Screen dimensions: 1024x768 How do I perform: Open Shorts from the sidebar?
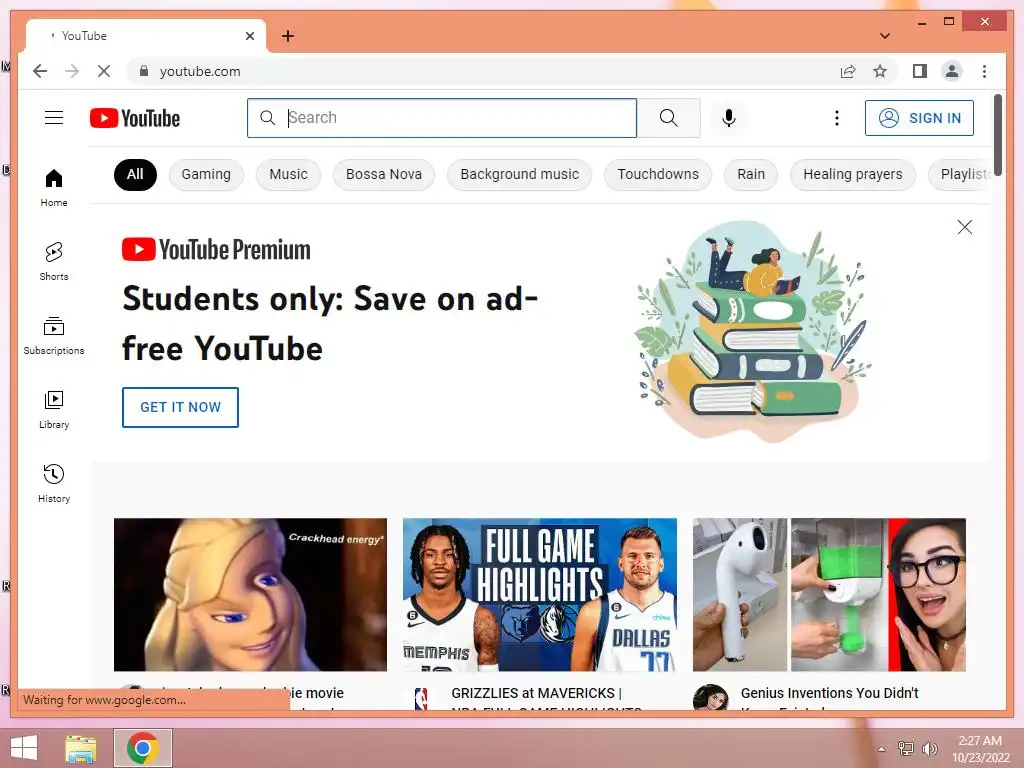pos(54,261)
